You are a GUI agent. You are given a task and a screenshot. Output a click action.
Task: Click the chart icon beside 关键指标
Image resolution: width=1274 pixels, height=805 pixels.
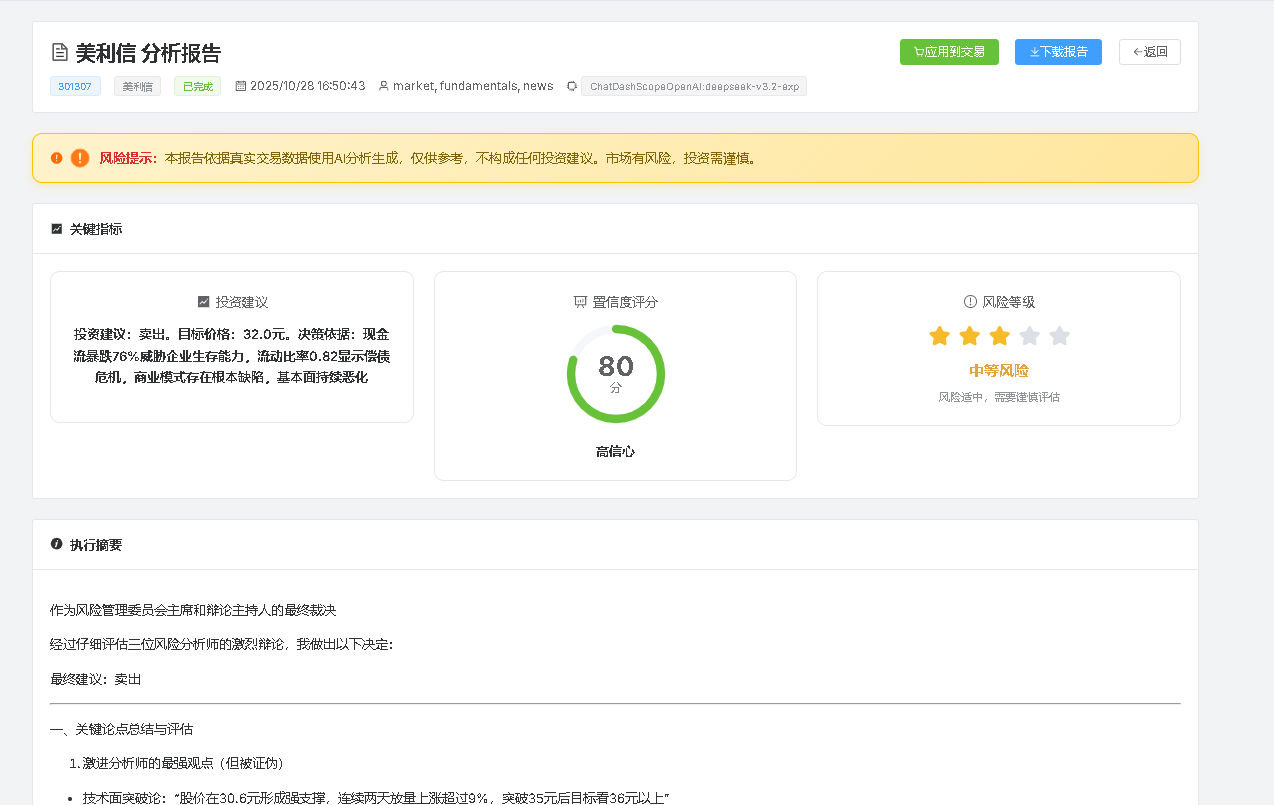pyautogui.click(x=57, y=229)
